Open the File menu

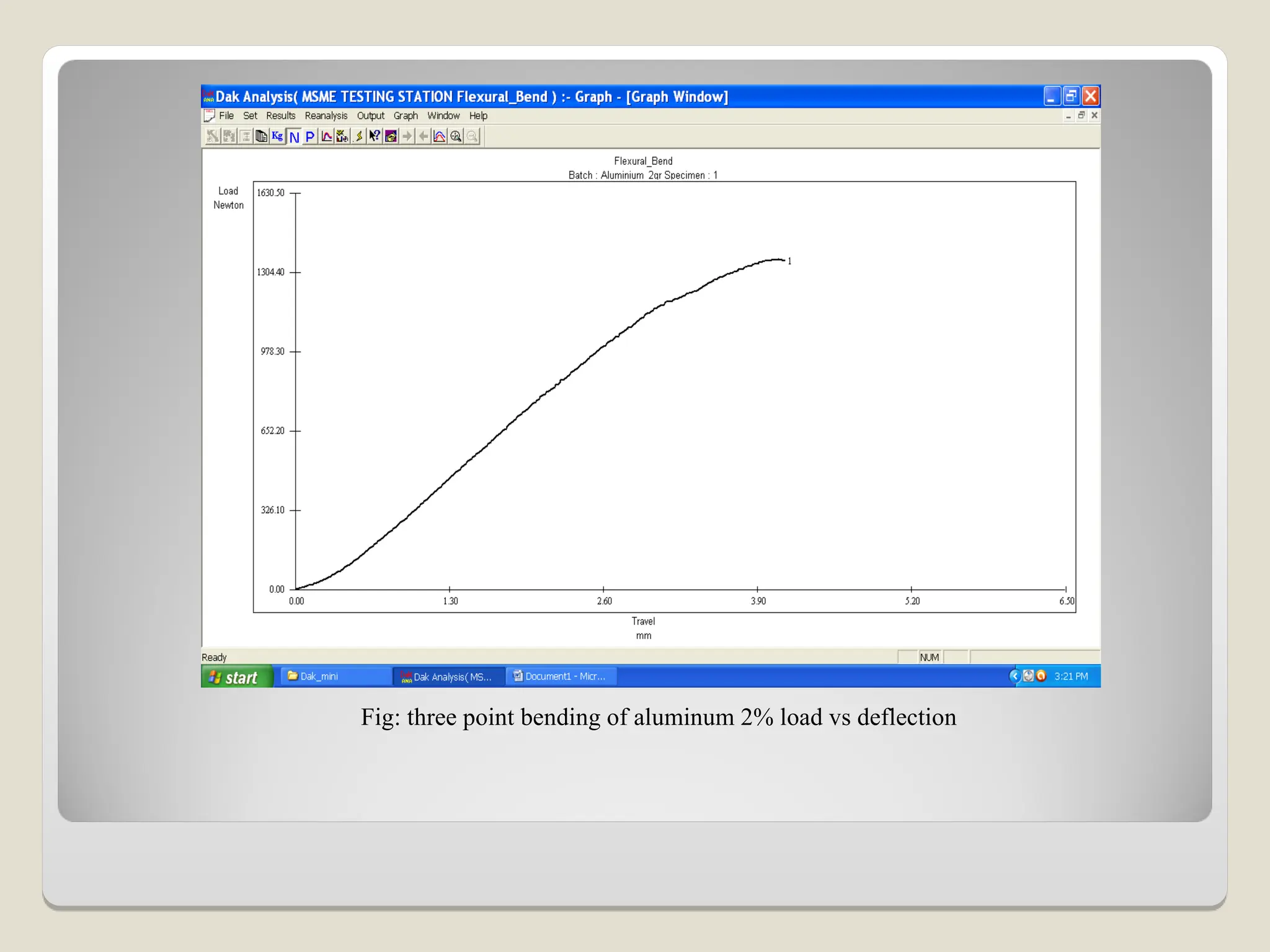[226, 116]
